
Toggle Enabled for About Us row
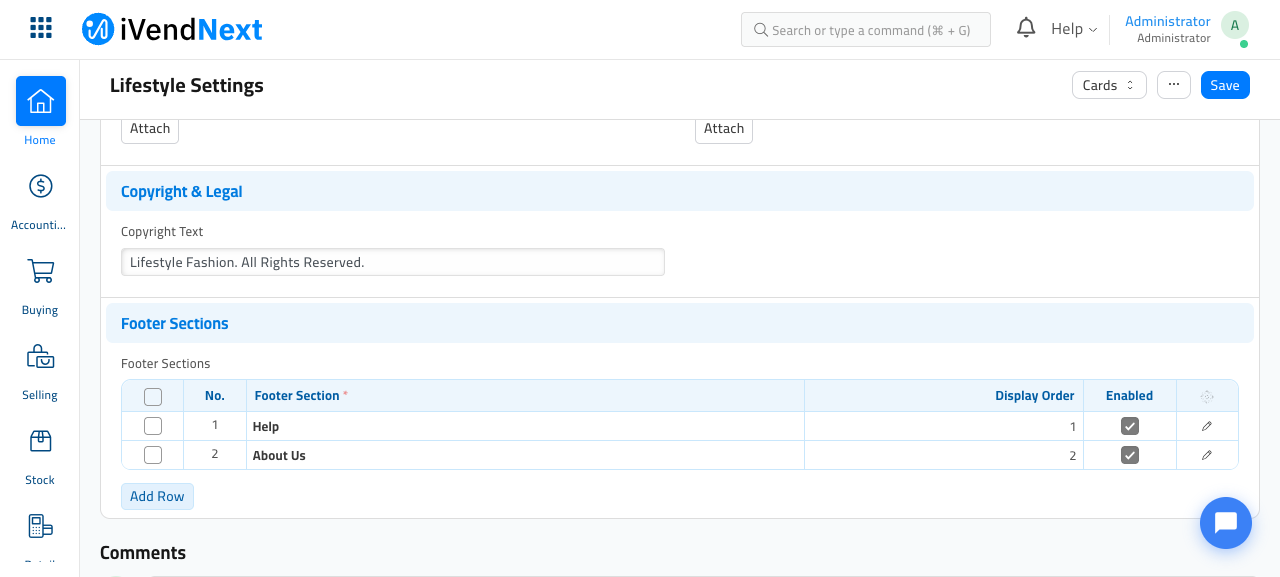(1130, 455)
